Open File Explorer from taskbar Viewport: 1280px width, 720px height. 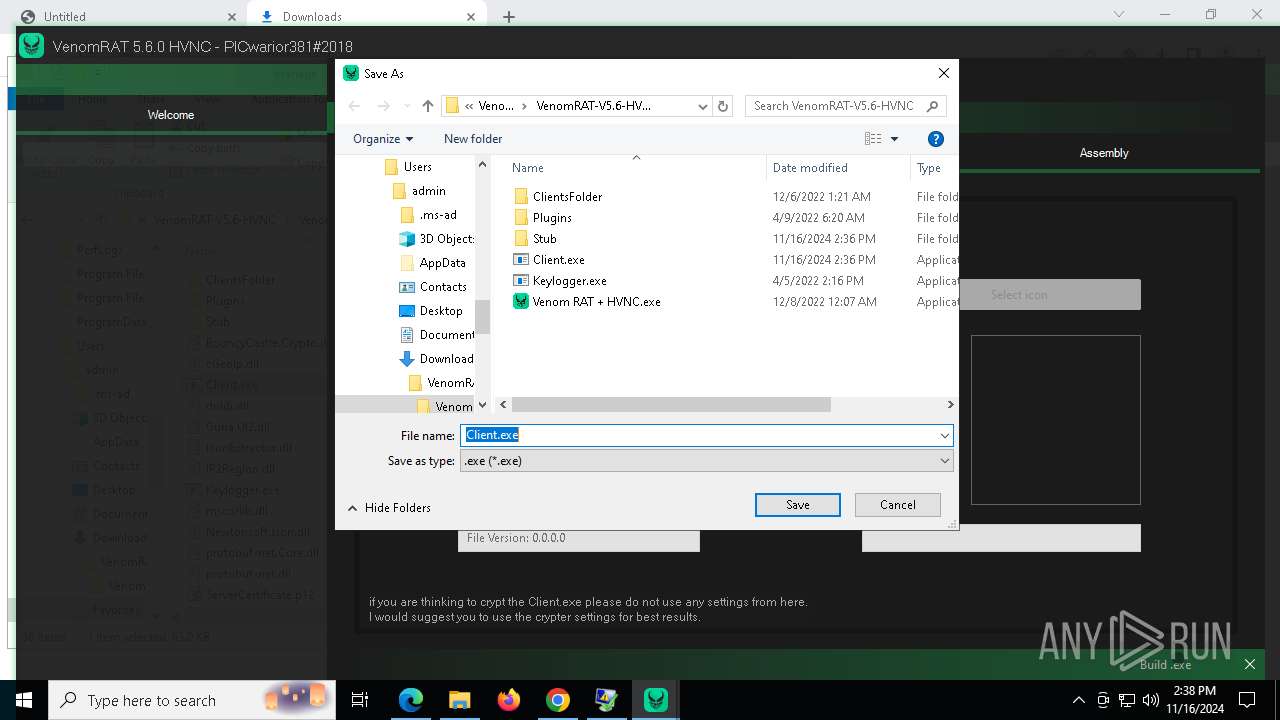[x=459, y=700]
